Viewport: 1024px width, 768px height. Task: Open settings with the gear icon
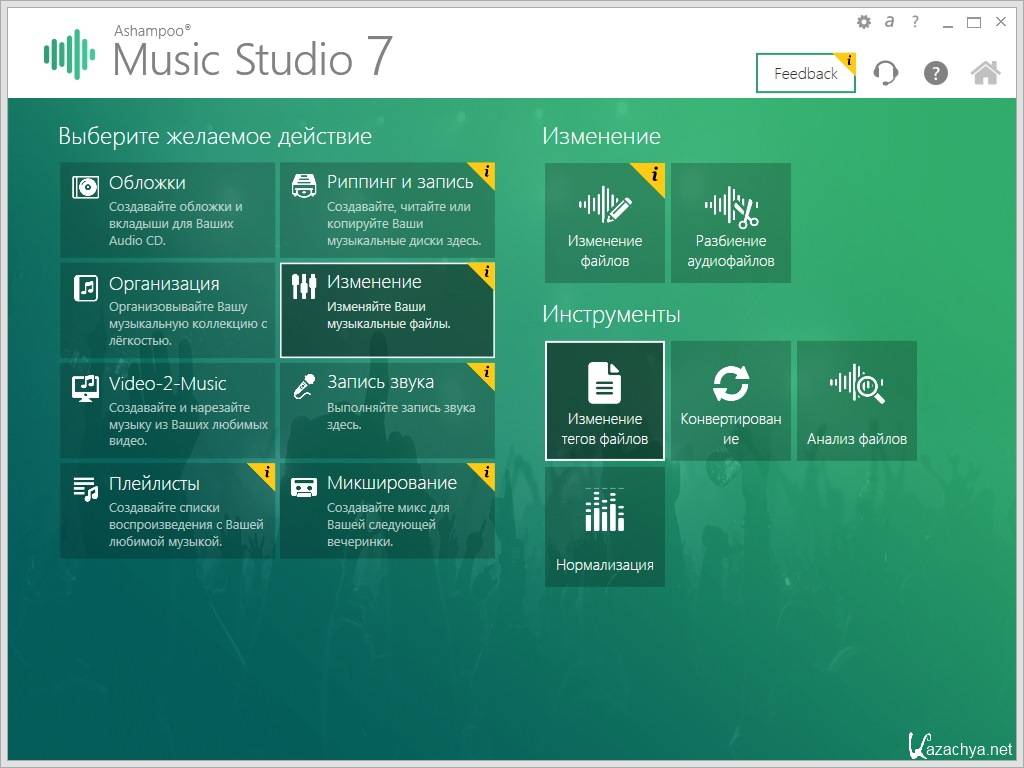(864, 22)
